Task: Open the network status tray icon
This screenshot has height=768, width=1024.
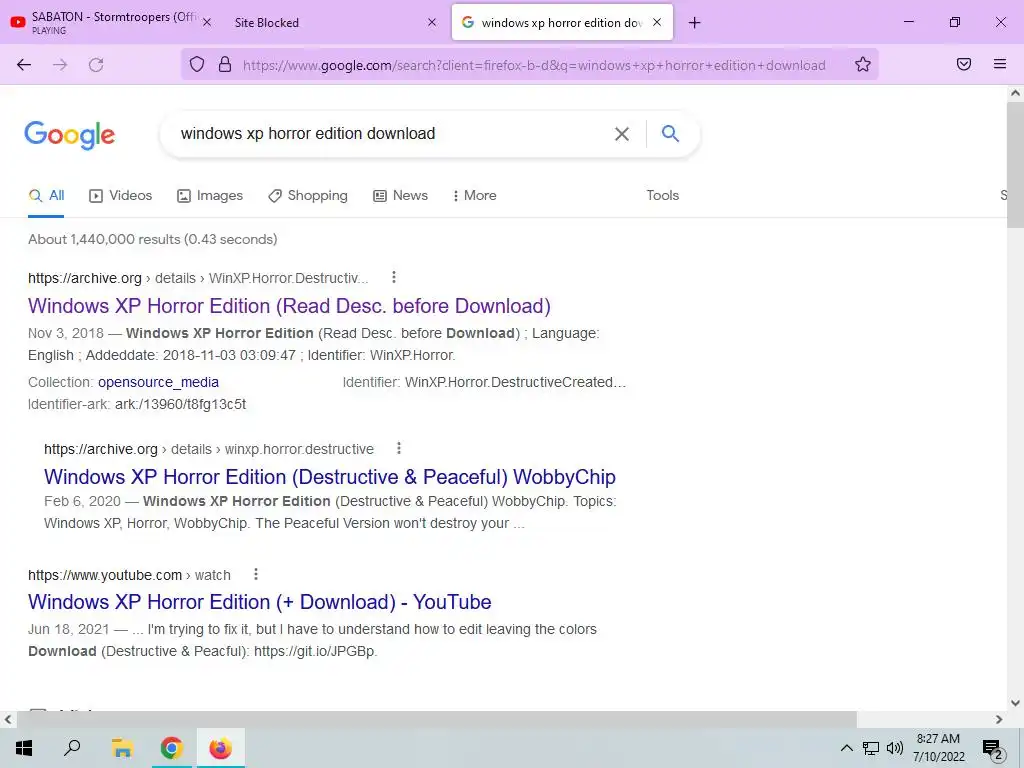Action: (871, 748)
